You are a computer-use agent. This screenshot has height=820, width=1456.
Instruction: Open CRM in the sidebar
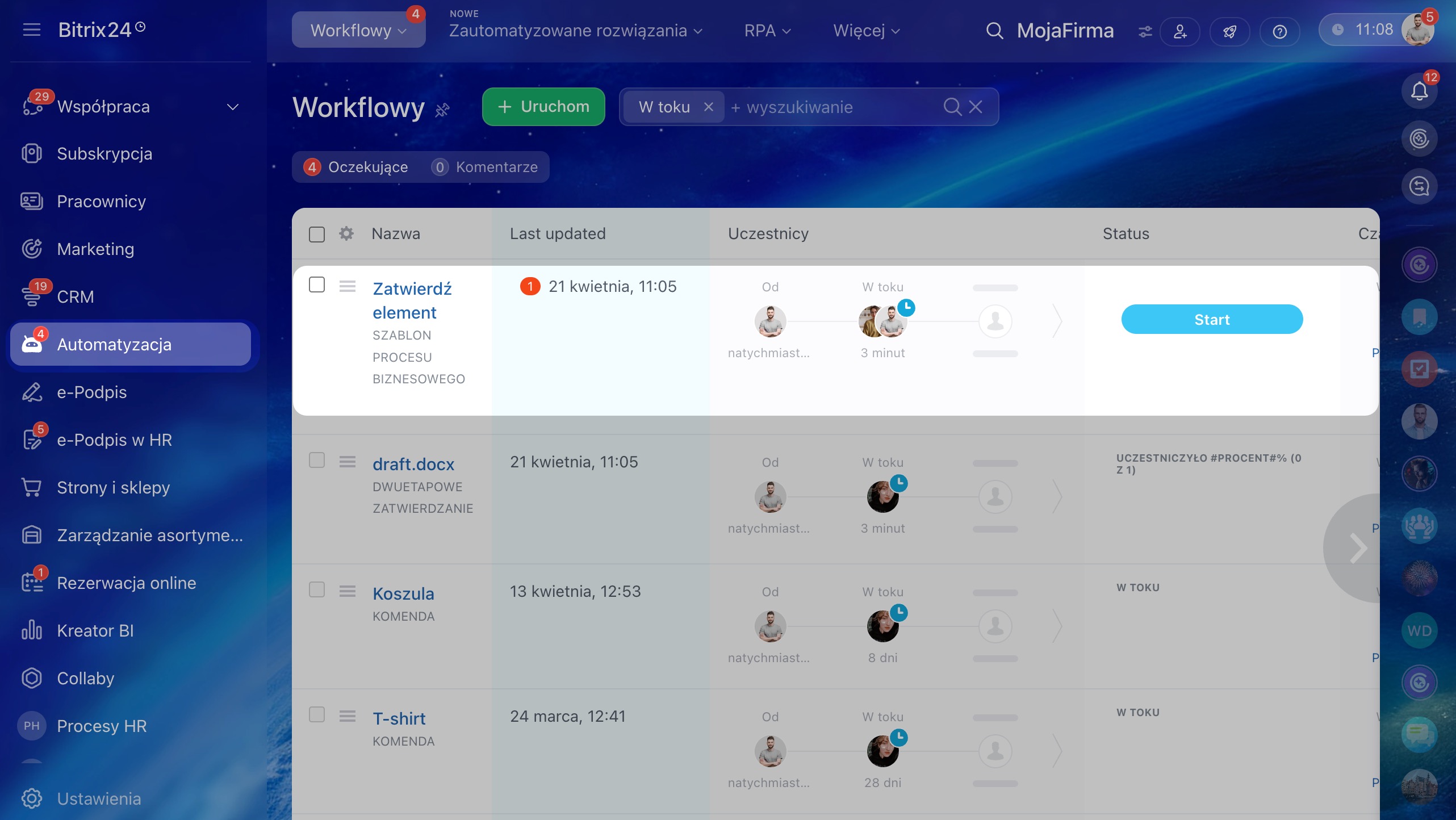point(75,296)
